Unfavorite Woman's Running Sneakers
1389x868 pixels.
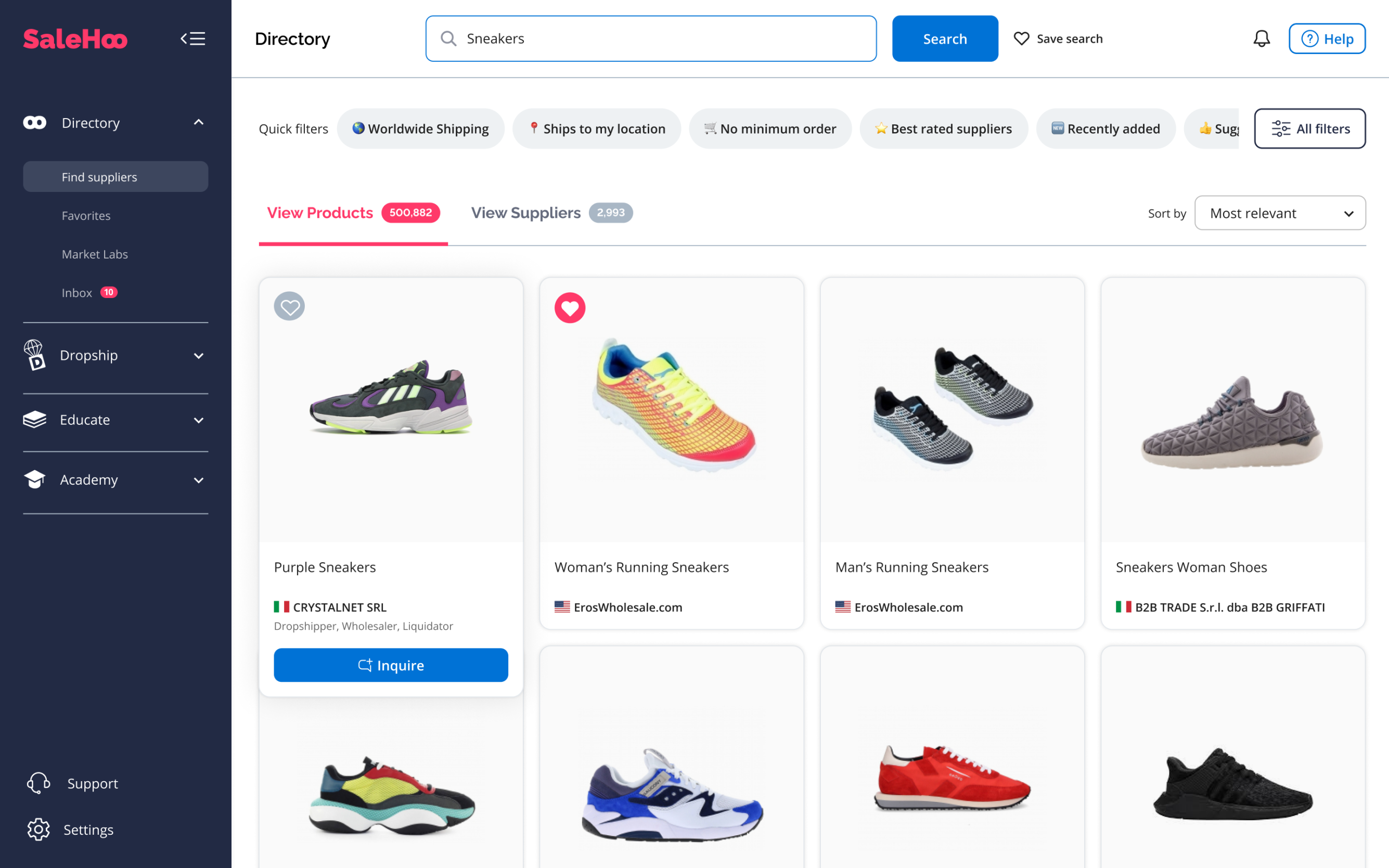pos(570,308)
